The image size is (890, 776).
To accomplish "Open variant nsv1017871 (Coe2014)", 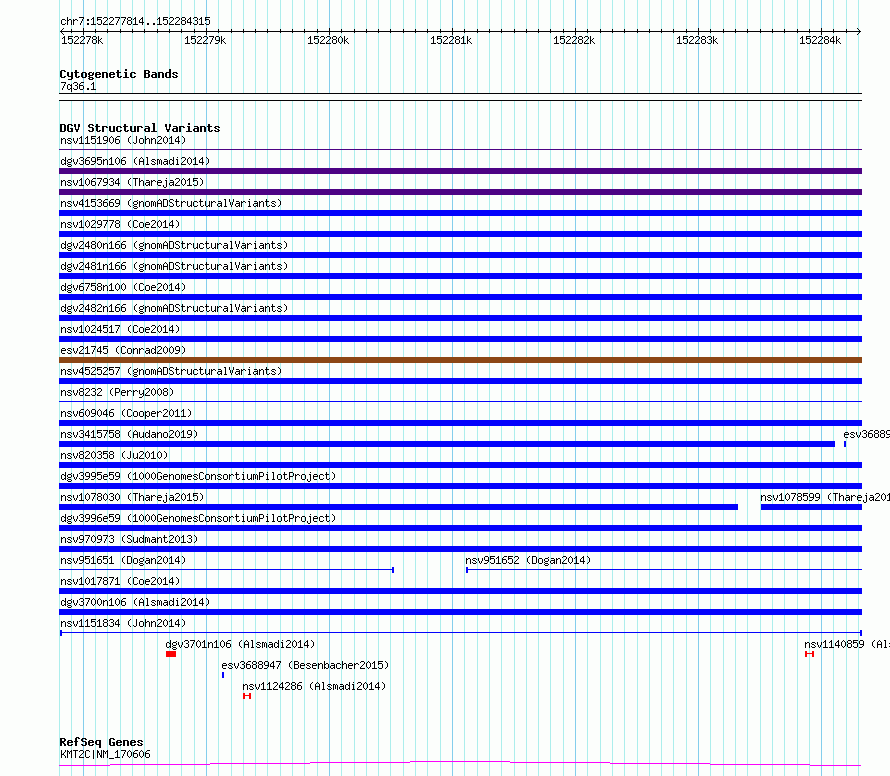I will (120, 581).
